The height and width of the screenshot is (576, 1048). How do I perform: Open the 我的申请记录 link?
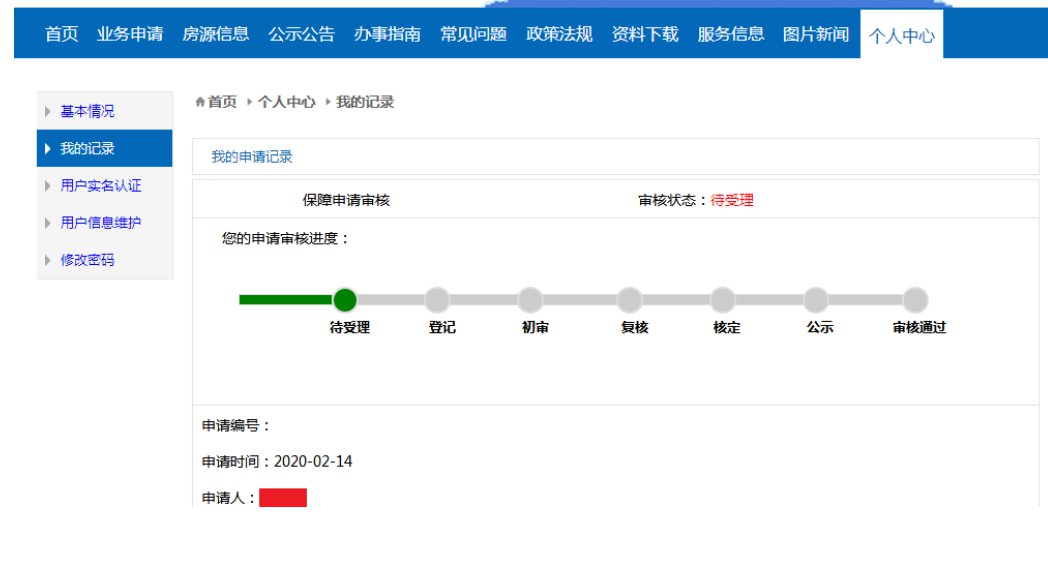point(252,157)
